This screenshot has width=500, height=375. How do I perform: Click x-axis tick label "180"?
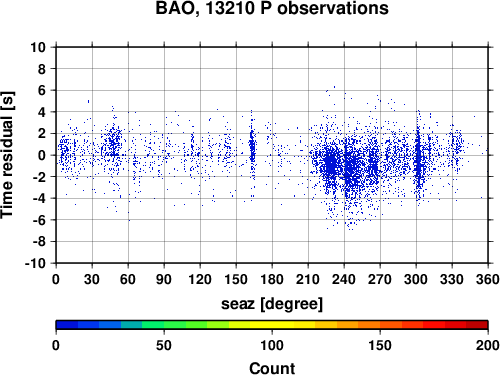272,279
